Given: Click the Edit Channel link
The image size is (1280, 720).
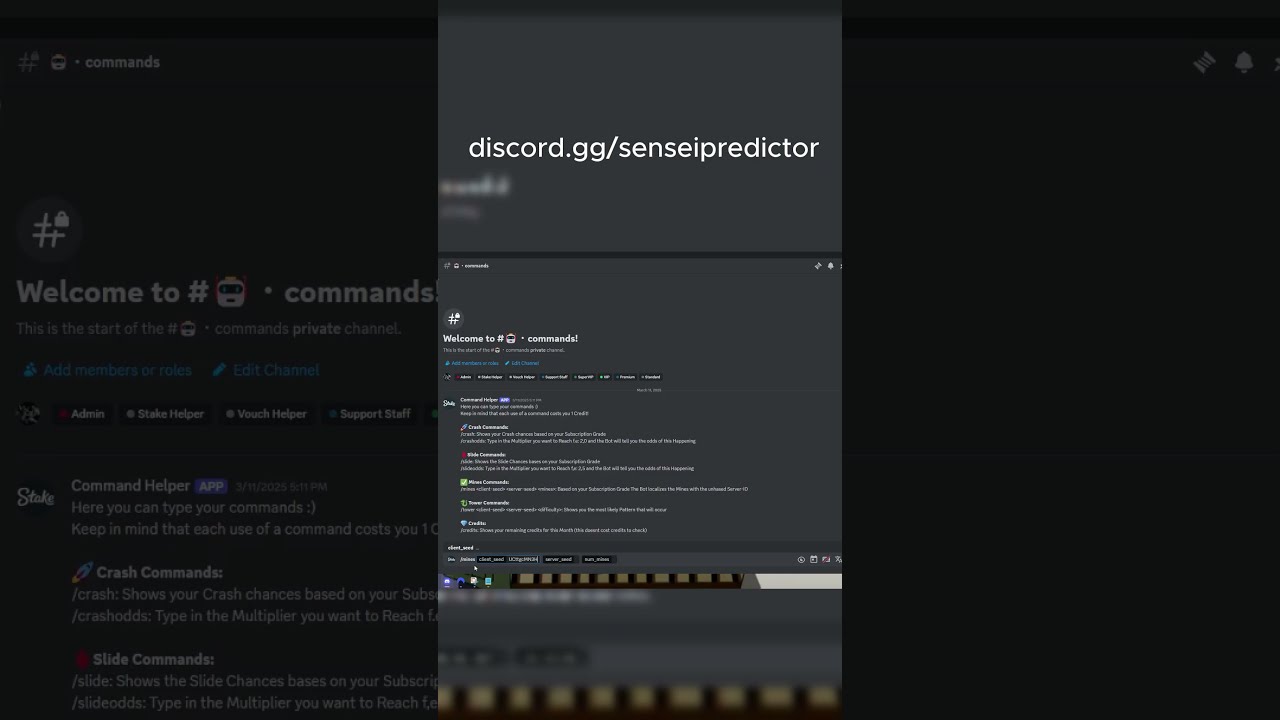Looking at the screenshot, I should tap(522, 363).
